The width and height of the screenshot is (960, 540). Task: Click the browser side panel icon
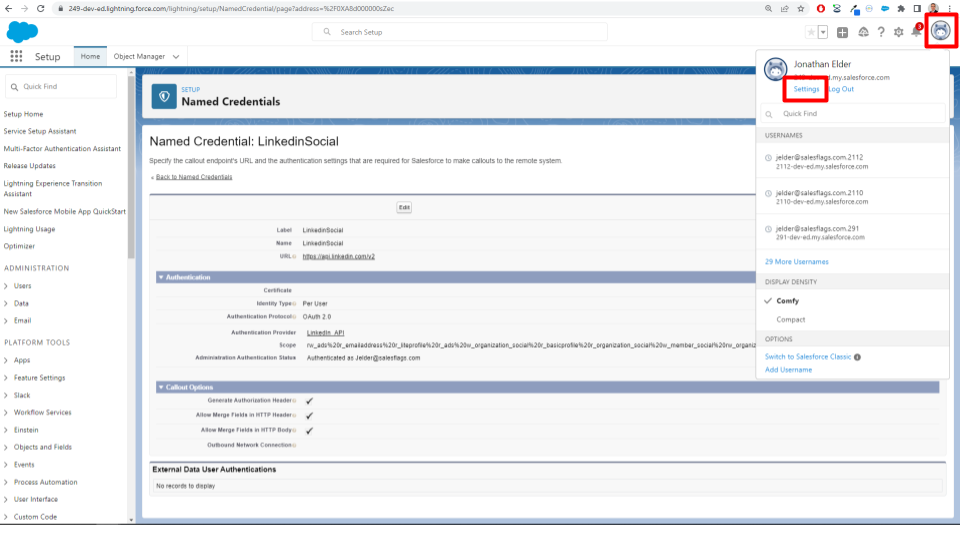(x=917, y=9)
